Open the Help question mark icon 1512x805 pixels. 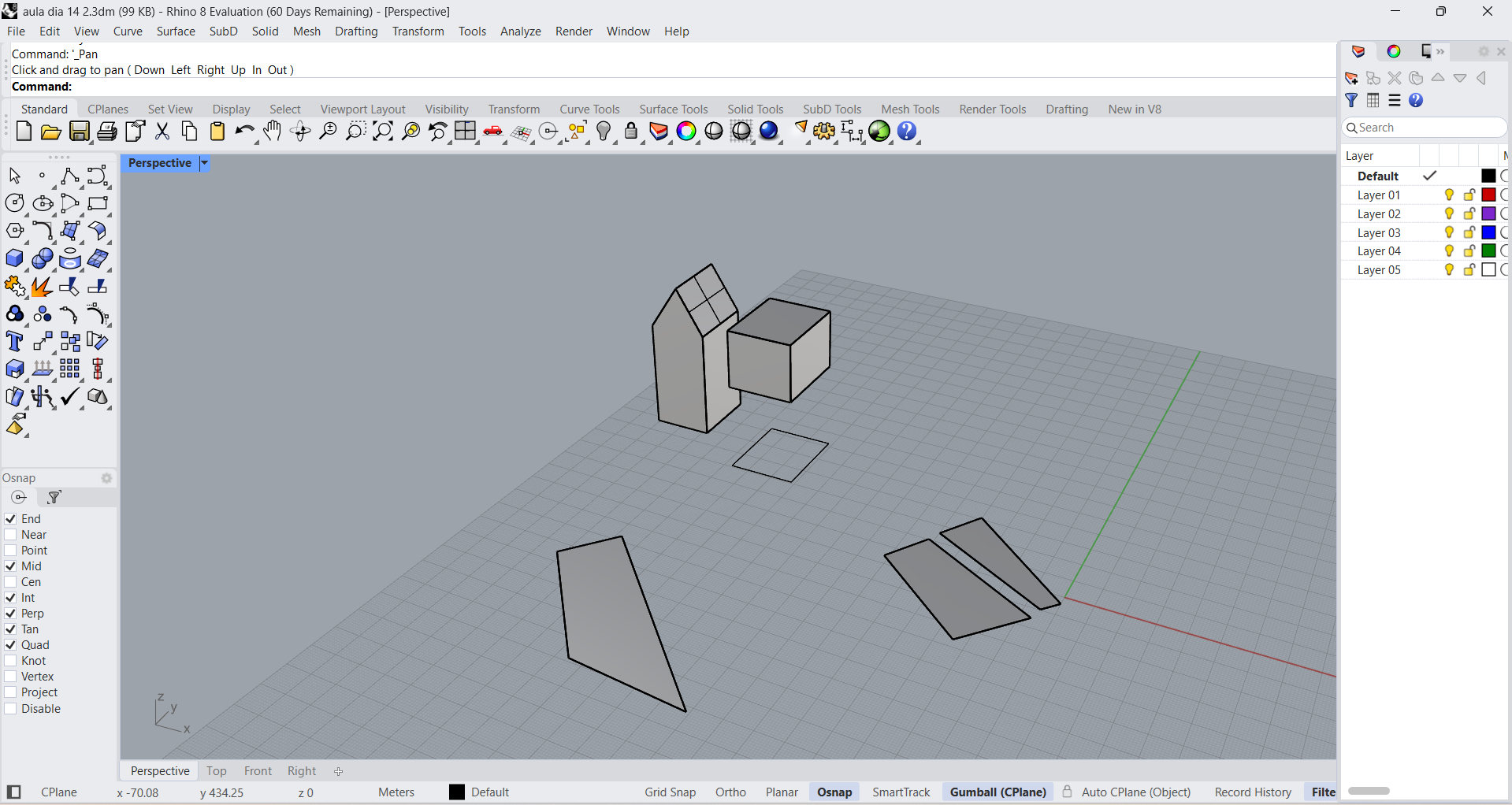coord(907,132)
